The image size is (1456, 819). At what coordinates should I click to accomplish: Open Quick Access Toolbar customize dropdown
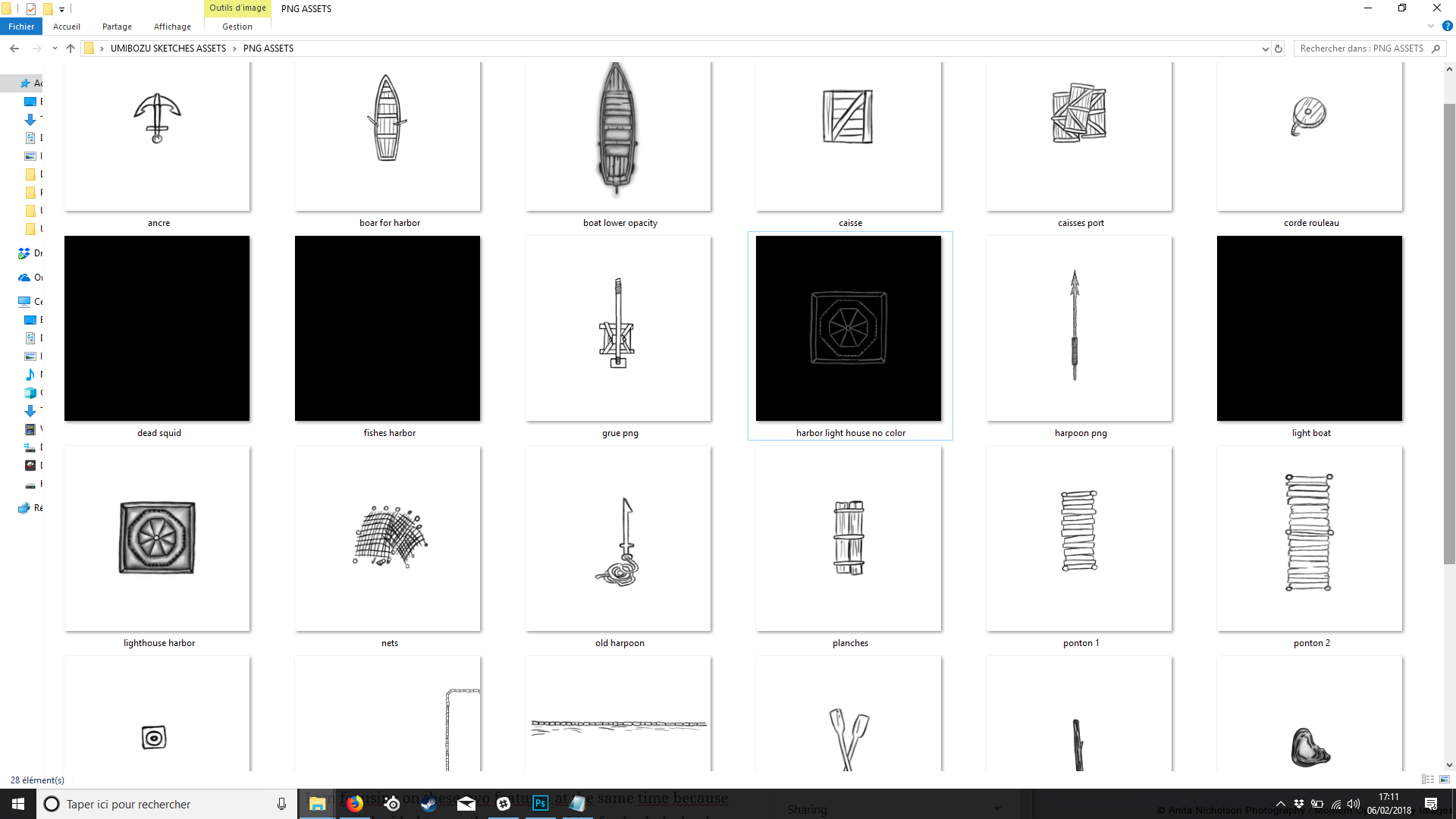[x=62, y=9]
